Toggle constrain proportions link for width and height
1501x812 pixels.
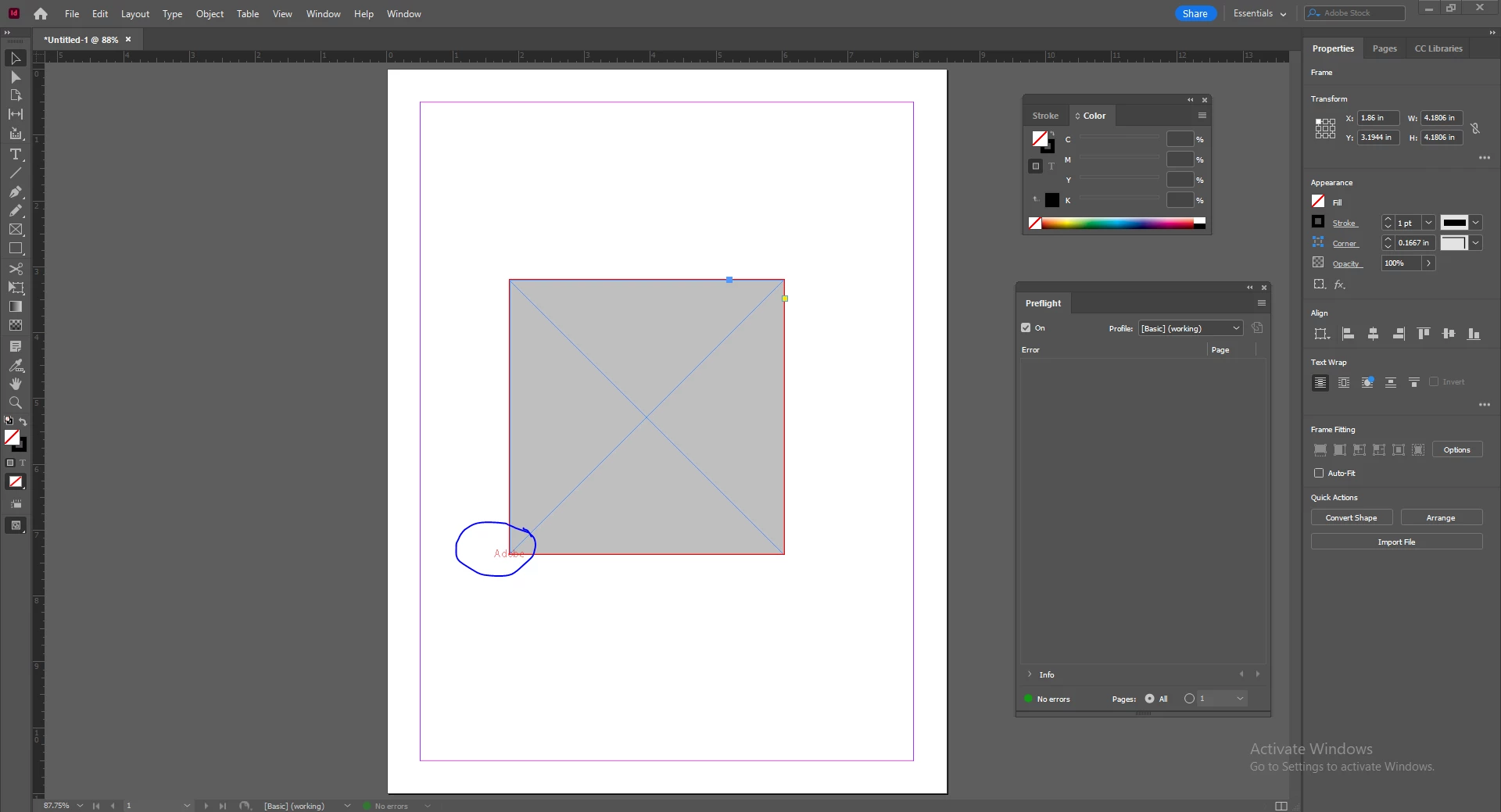pyautogui.click(x=1475, y=128)
